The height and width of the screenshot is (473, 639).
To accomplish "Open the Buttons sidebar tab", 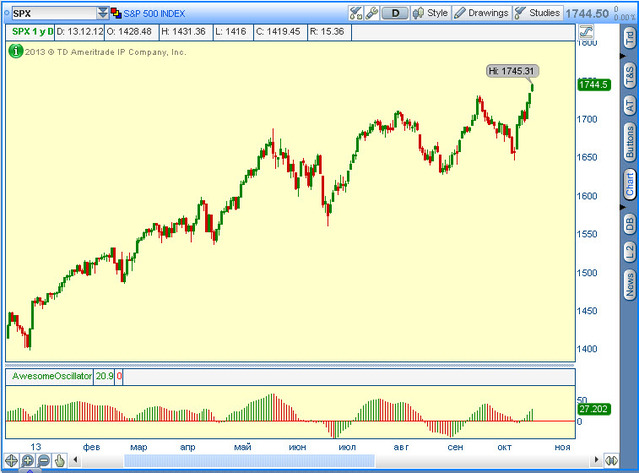I will (630, 142).
